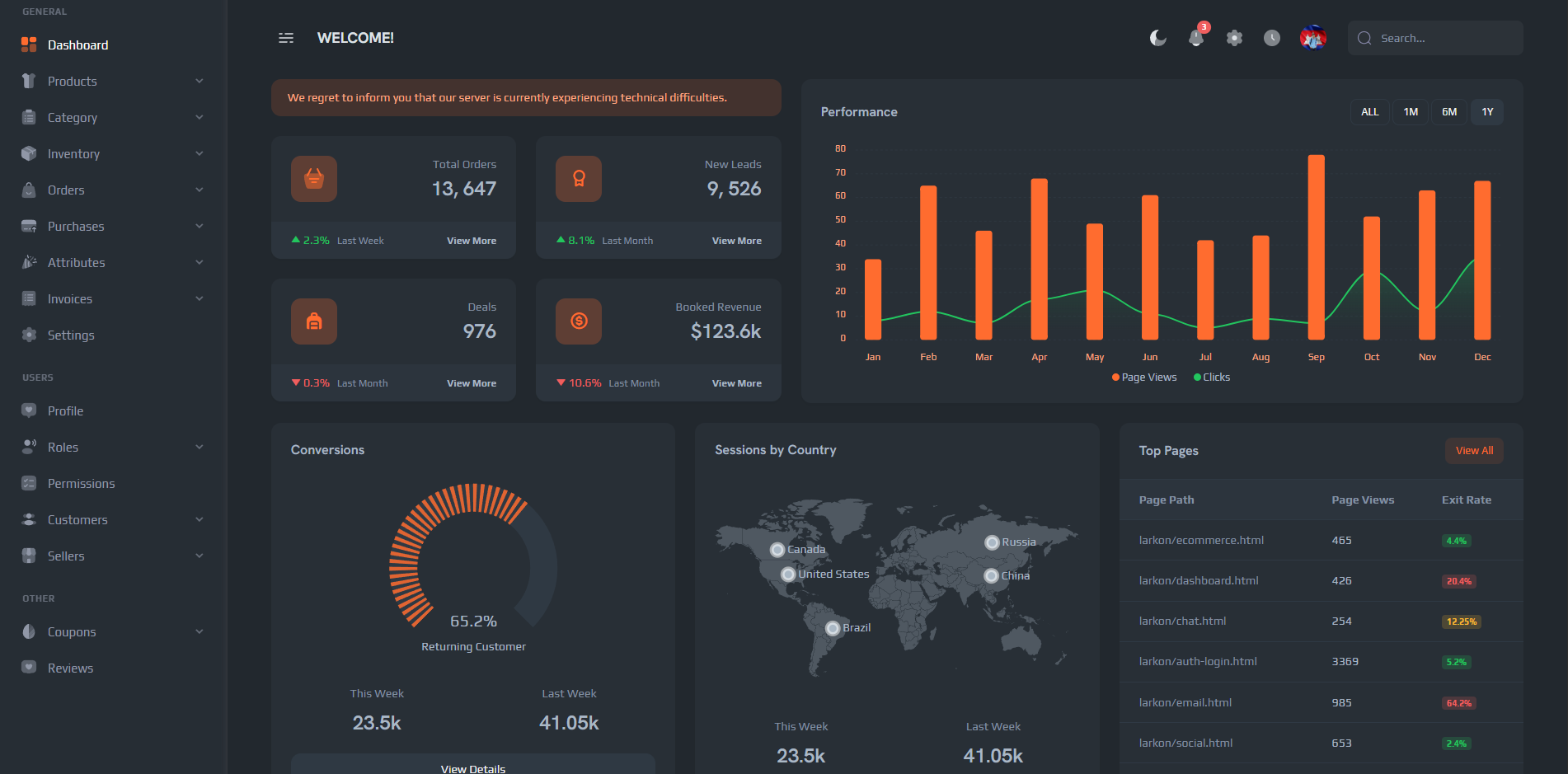This screenshot has height=774, width=1568.
Task: Expand the Invoices submenu chevron
Action: [200, 298]
